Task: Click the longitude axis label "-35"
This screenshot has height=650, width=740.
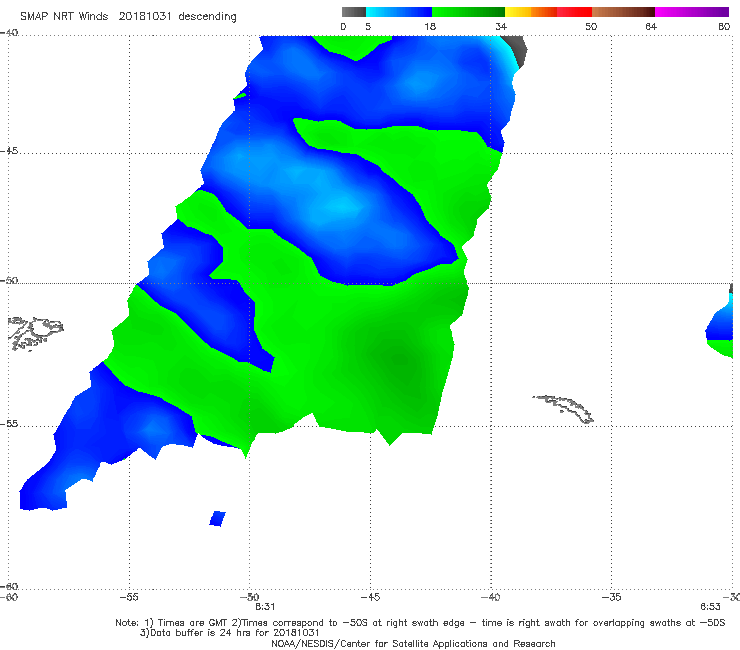Action: (612, 598)
